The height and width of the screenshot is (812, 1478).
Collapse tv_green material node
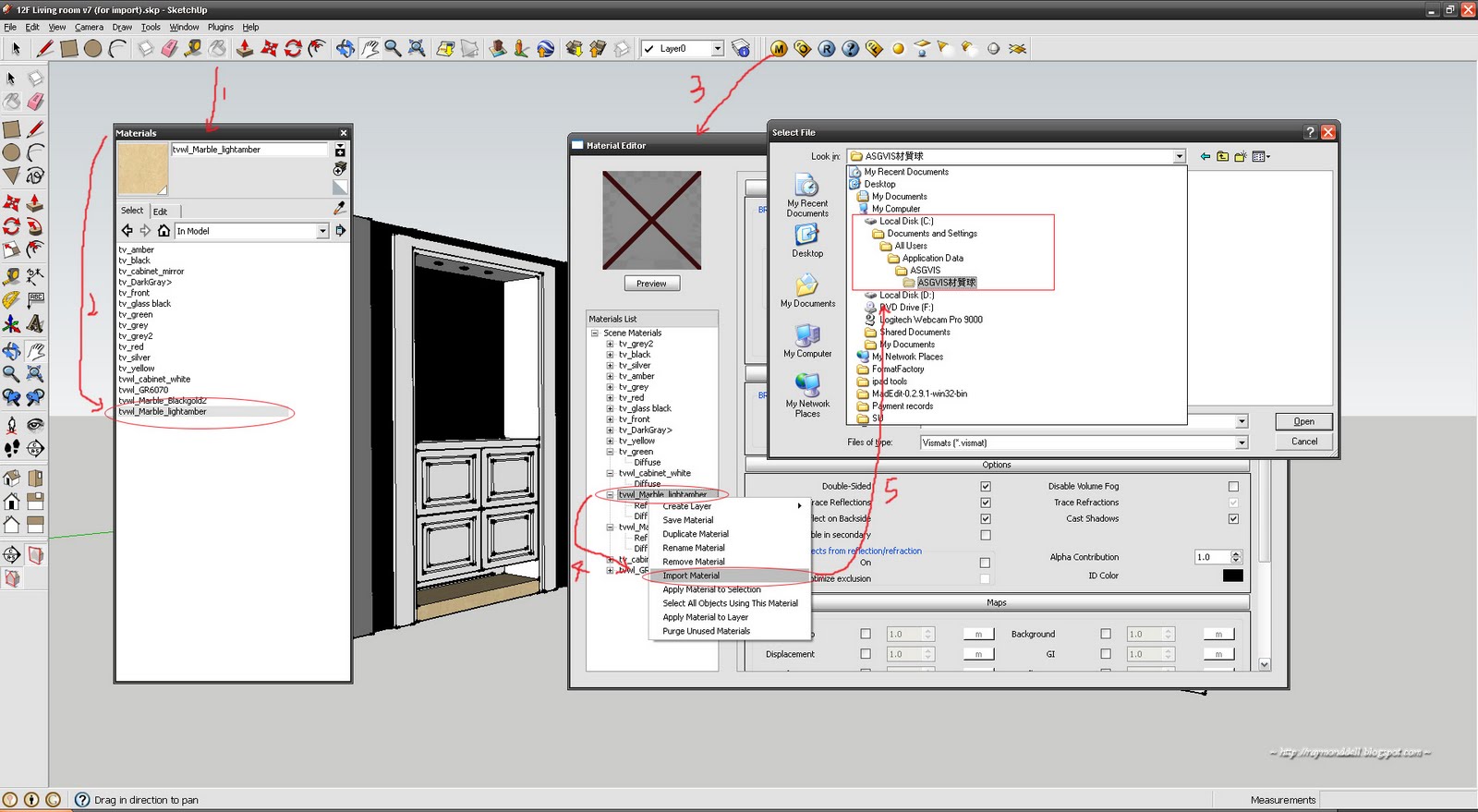[x=610, y=452]
